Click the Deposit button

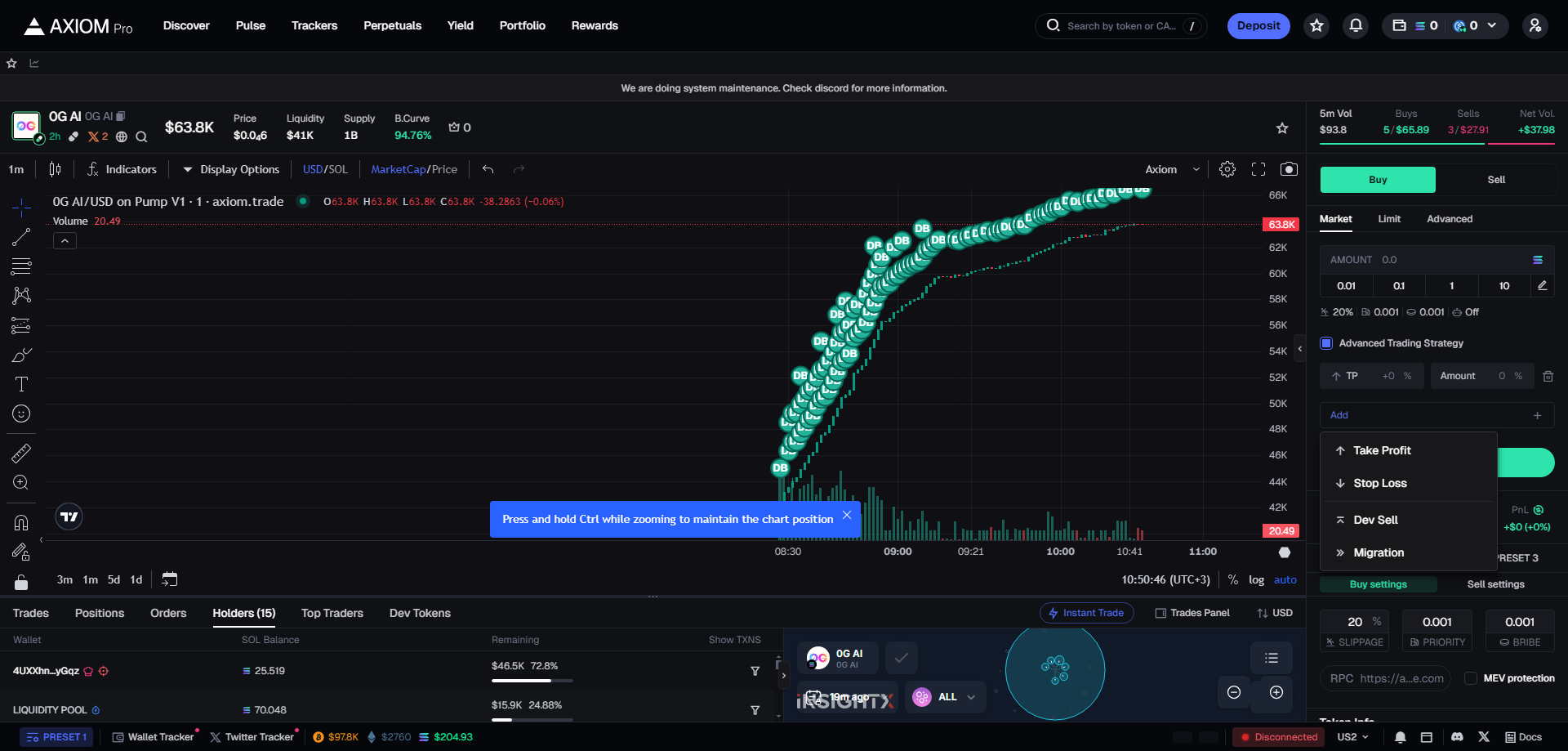point(1258,26)
